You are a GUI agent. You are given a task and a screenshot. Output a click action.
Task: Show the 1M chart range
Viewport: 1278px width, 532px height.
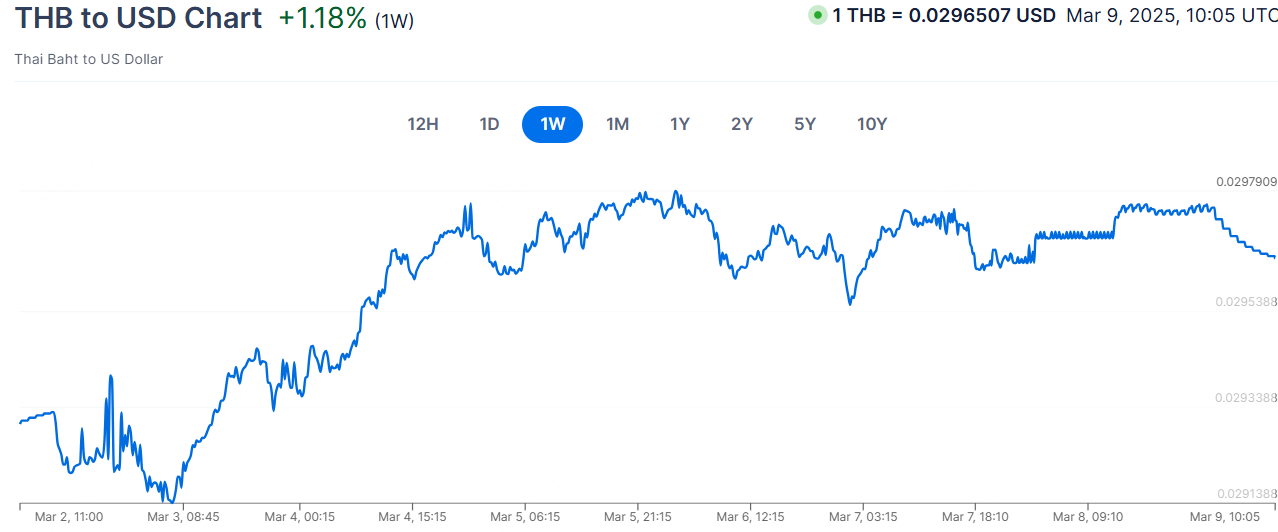coord(617,125)
